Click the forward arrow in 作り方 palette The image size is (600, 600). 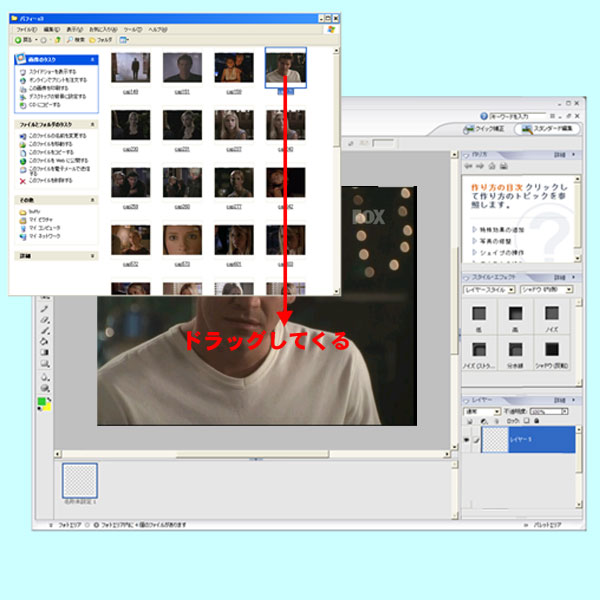tap(480, 166)
